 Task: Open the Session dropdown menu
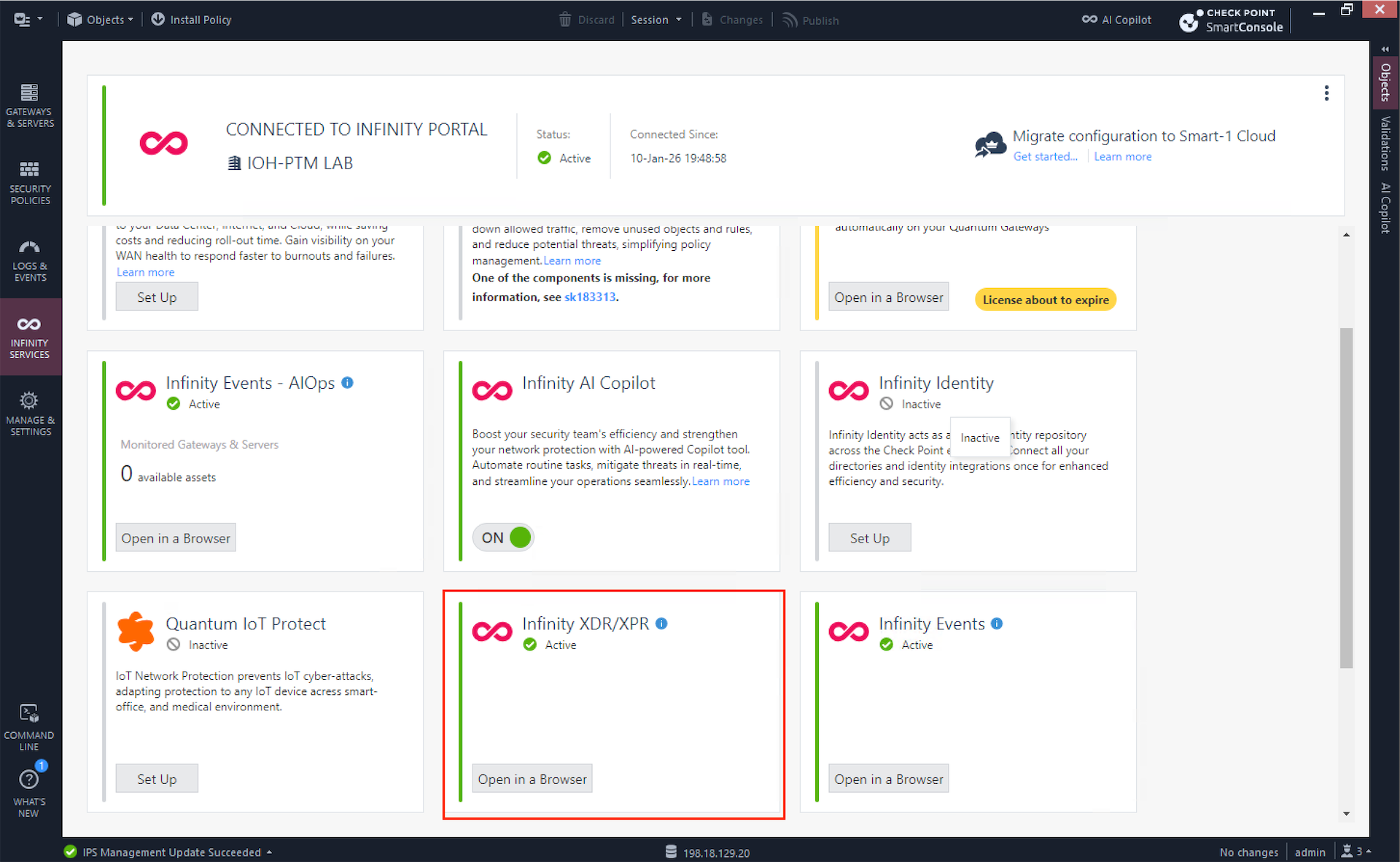[656, 20]
